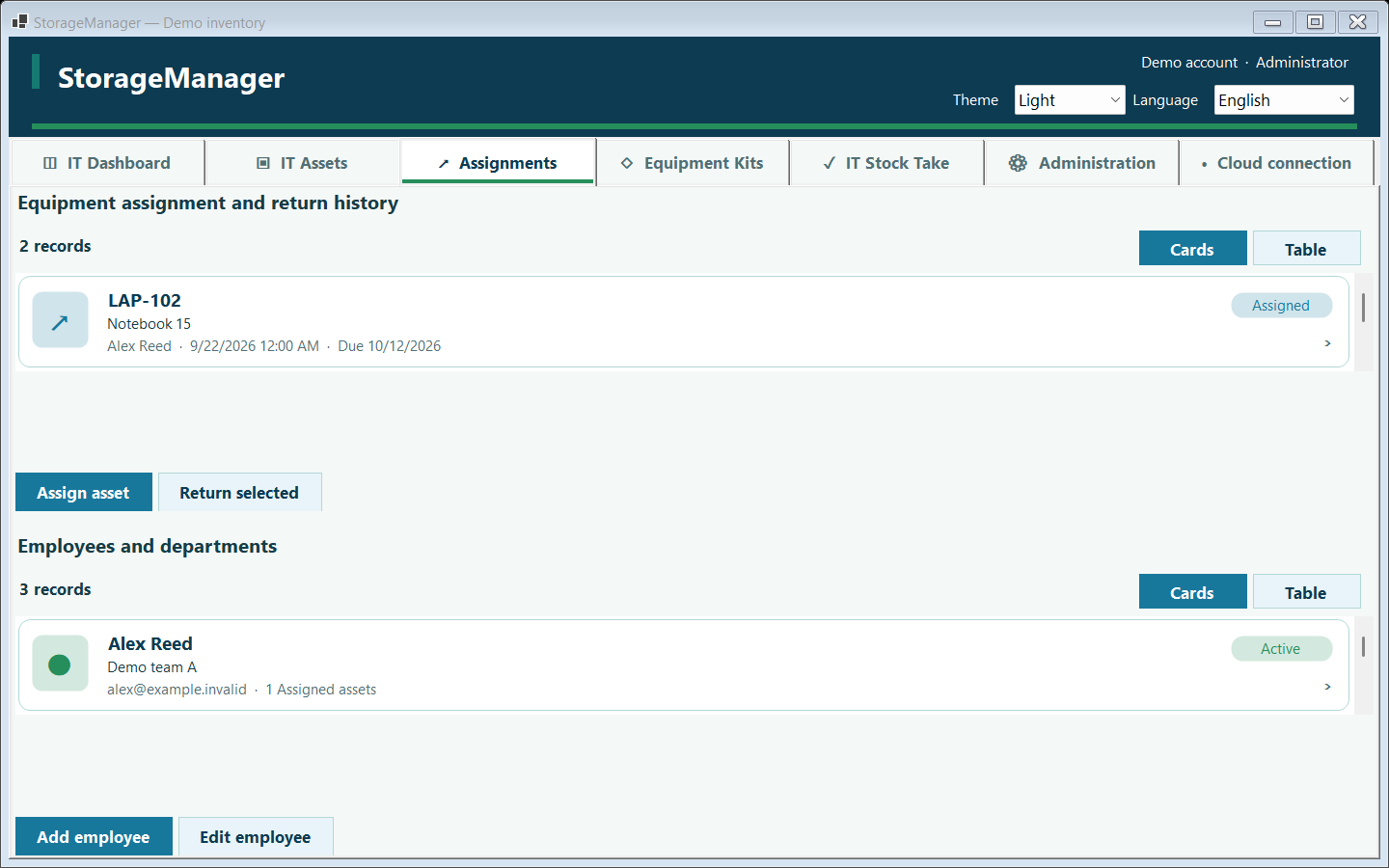Open the Theme dropdown
Screen dimensions: 1389x868
click(x=1070, y=100)
